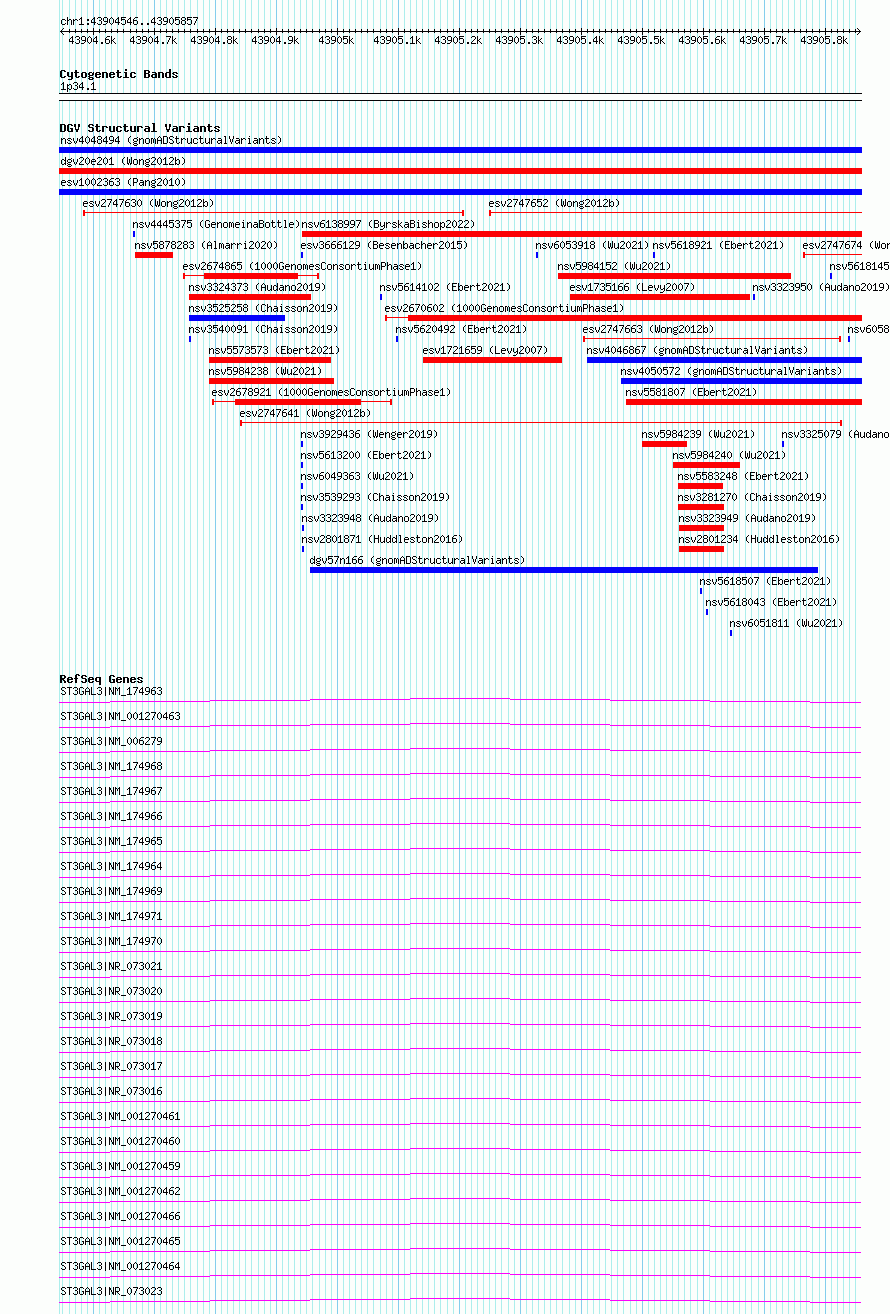Select nsv3323948 (Audano2019) variant label
890x1314 pixels.
(x=369, y=518)
